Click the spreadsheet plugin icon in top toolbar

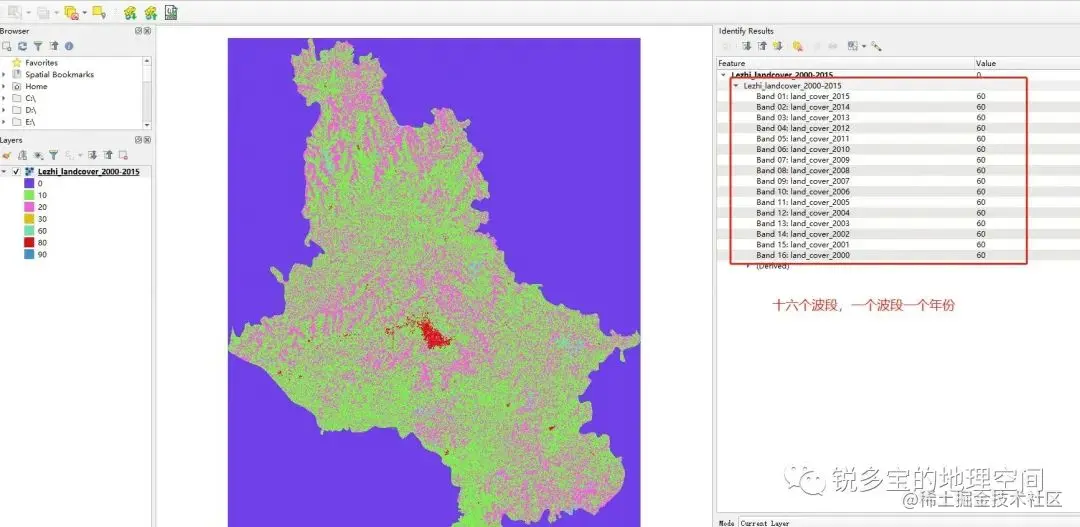[171, 12]
